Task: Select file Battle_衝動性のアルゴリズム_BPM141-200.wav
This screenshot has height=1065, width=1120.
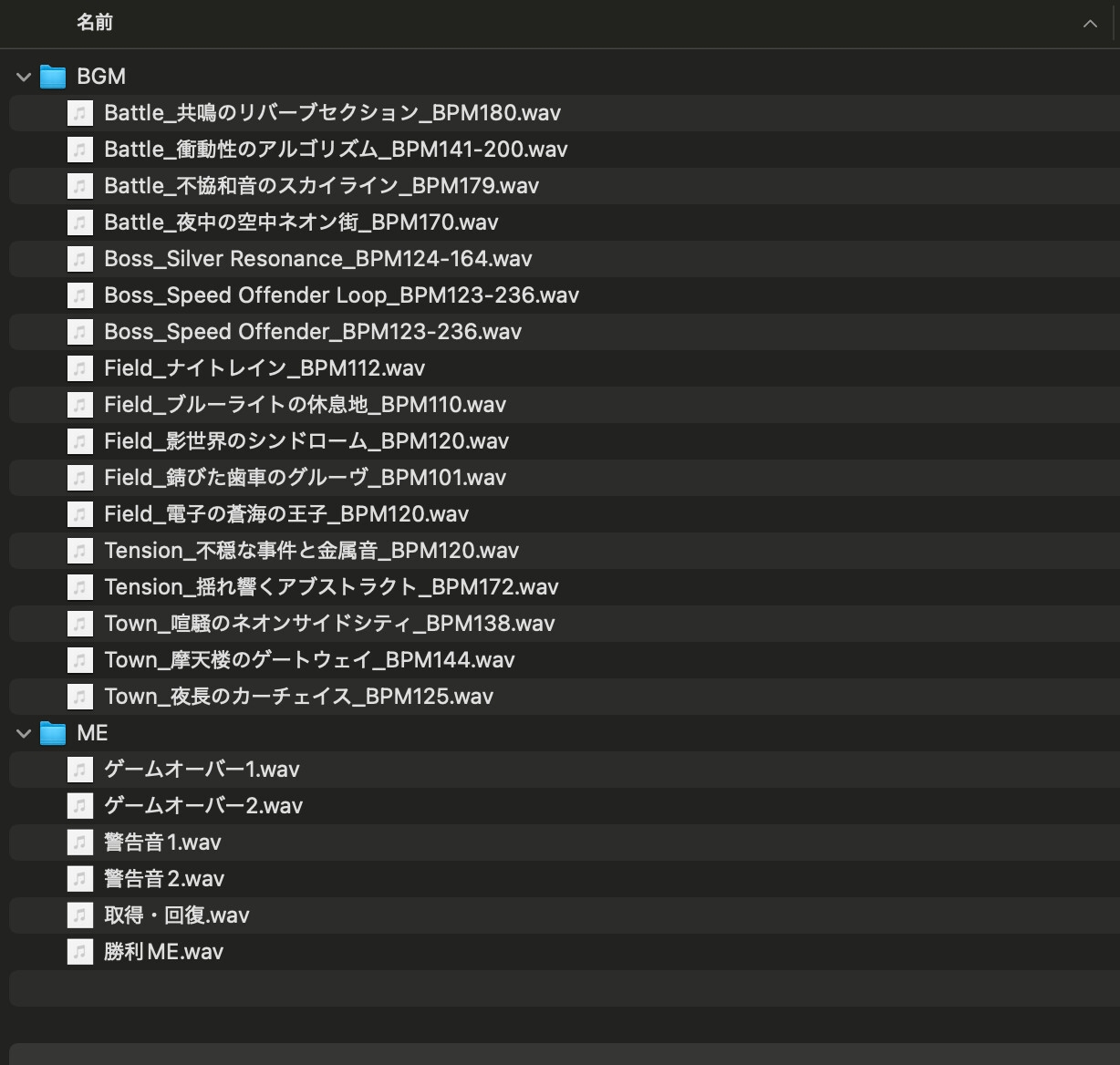Action: coord(336,150)
